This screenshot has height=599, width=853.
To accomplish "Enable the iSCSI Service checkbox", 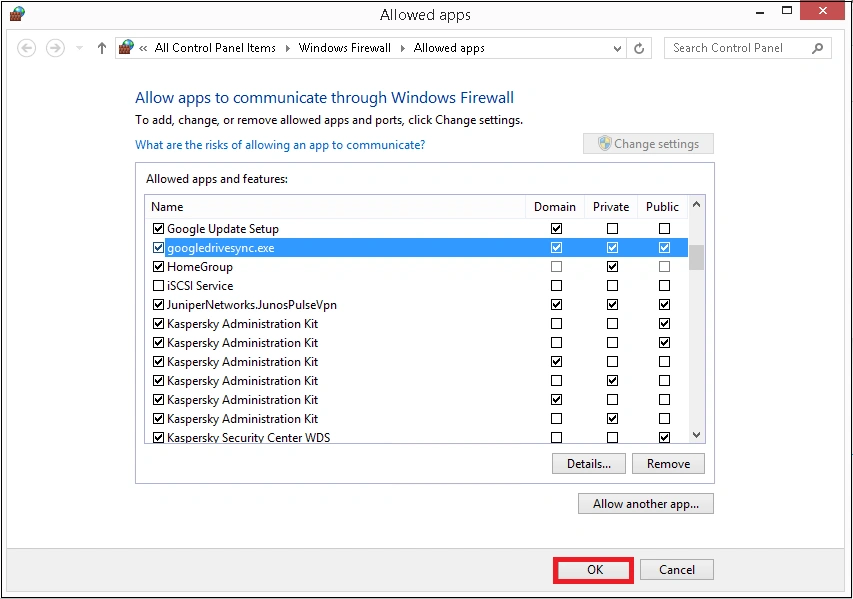I will tap(157, 285).
